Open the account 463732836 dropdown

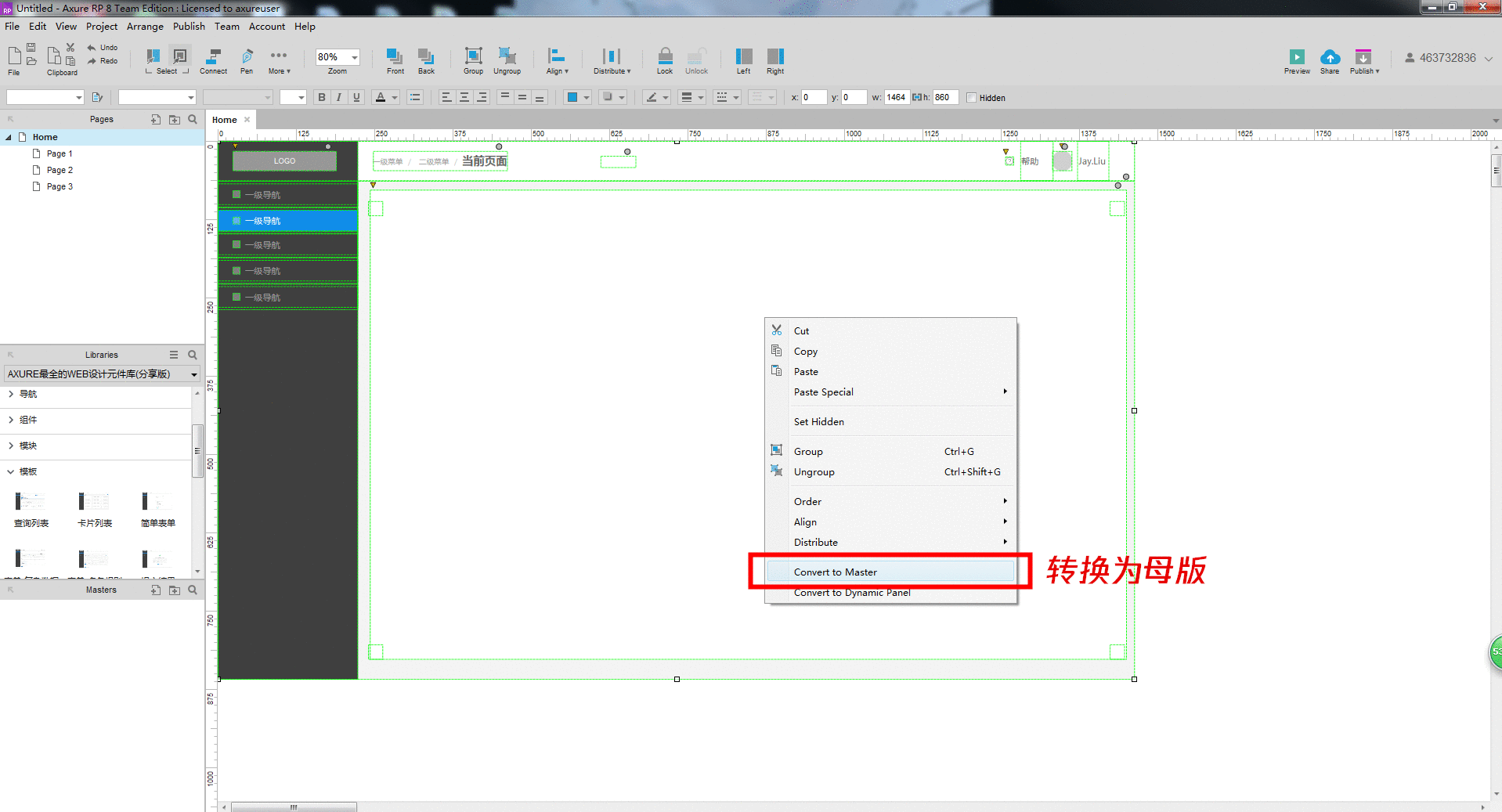coord(1449,58)
